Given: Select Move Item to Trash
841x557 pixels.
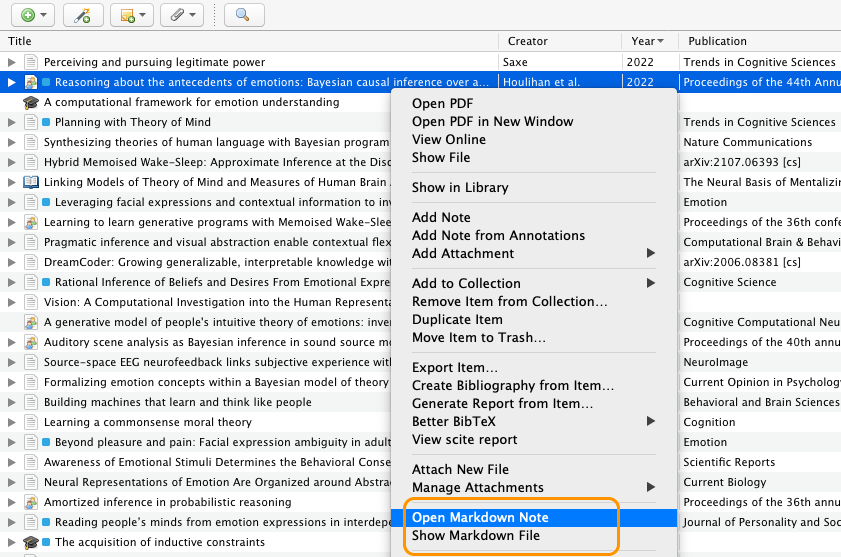Looking at the screenshot, I should point(534,338).
